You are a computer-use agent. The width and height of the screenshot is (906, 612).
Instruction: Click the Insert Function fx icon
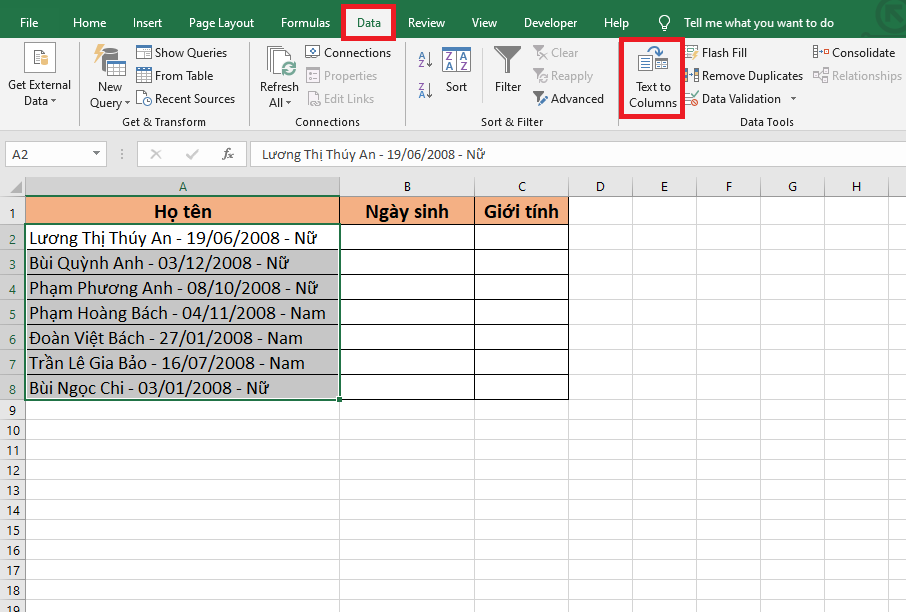point(228,154)
